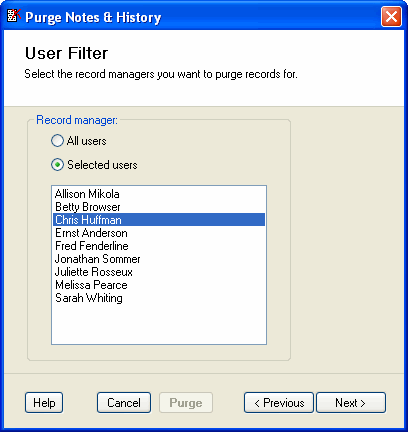This screenshot has width=408, height=432.
Task: Cancel the purge wizard
Action: (x=124, y=403)
